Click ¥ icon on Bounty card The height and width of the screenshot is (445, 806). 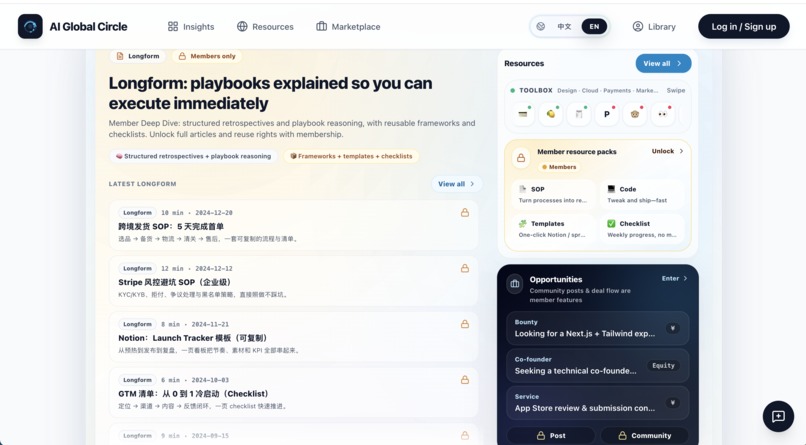(672, 328)
